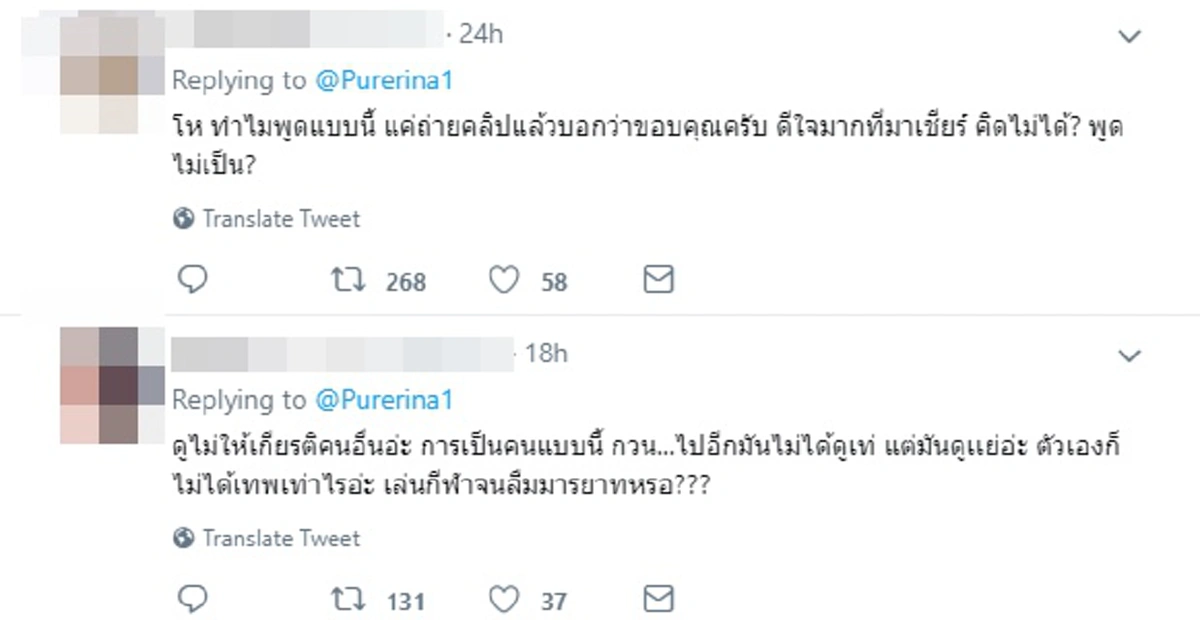Open the reply icon on the first tweet
Image resolution: width=1200 pixels, height=620 pixels.
(193, 280)
